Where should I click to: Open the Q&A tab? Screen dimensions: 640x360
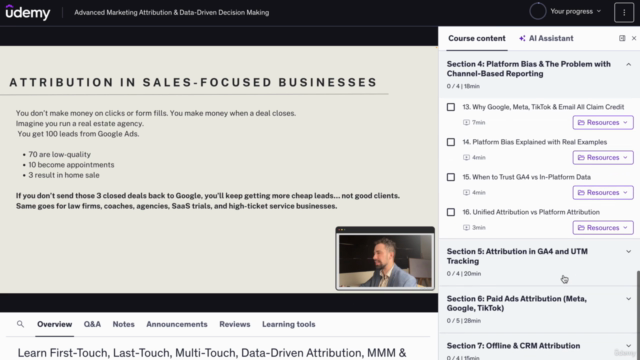click(x=92, y=324)
